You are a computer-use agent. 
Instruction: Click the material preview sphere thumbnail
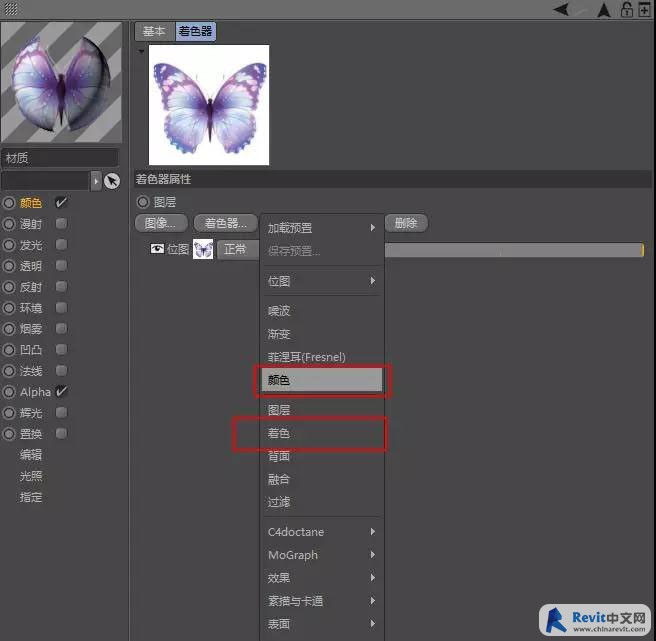click(x=62, y=82)
